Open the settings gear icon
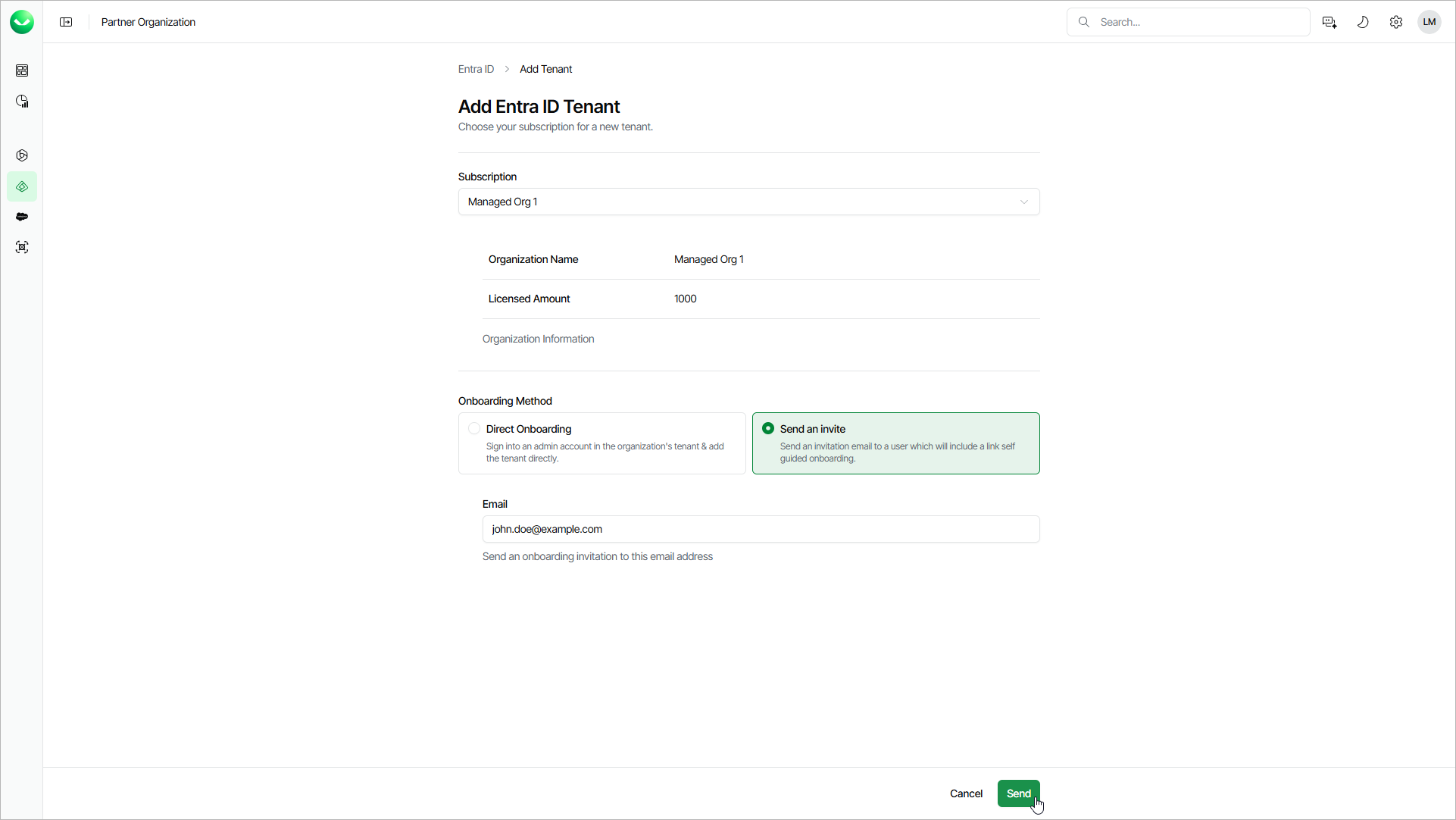 [x=1396, y=22]
